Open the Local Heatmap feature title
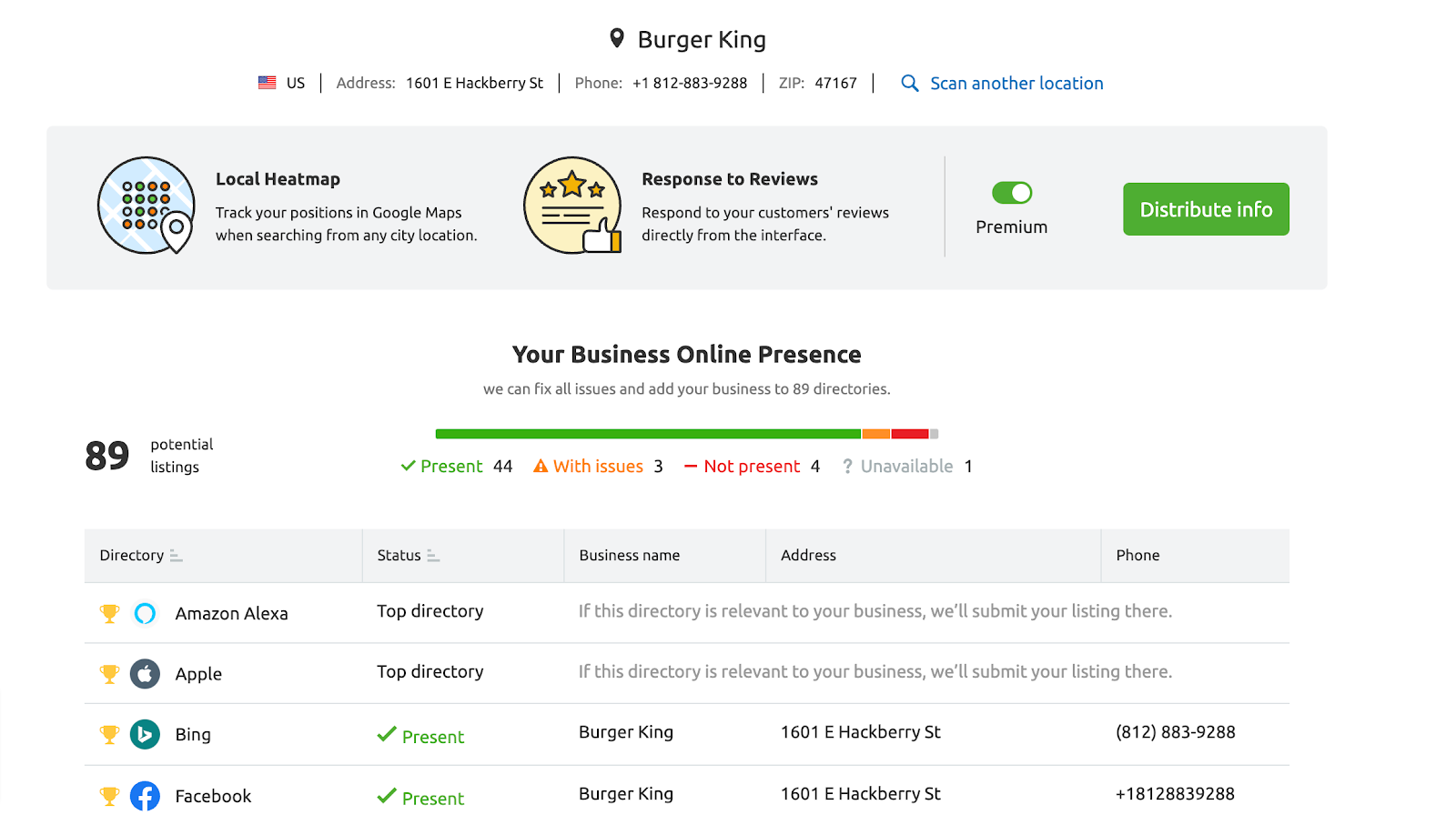This screenshot has height=825, width=1456. pos(278,179)
